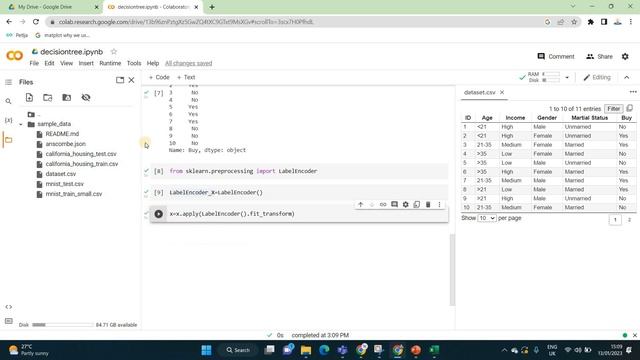This screenshot has width=640, height=360.
Task: Upload to session storage icon
Action: 29,98
